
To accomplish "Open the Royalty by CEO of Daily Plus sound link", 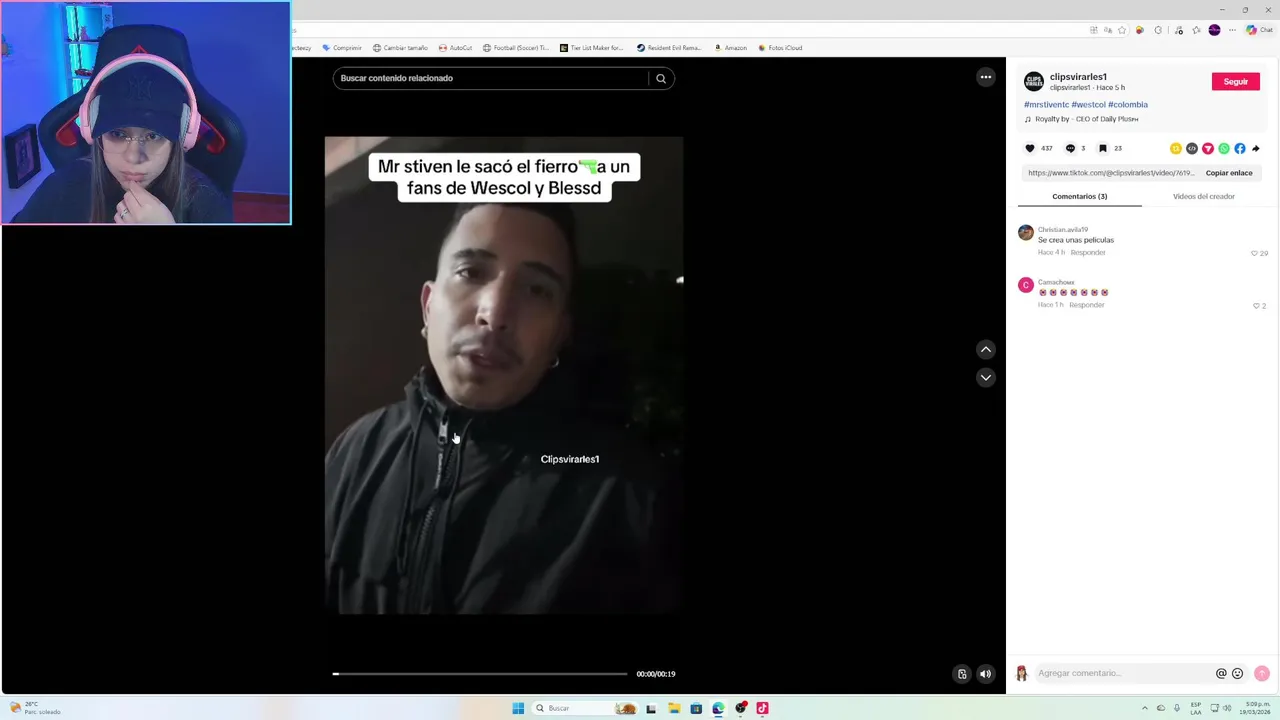I will coord(1086,119).
